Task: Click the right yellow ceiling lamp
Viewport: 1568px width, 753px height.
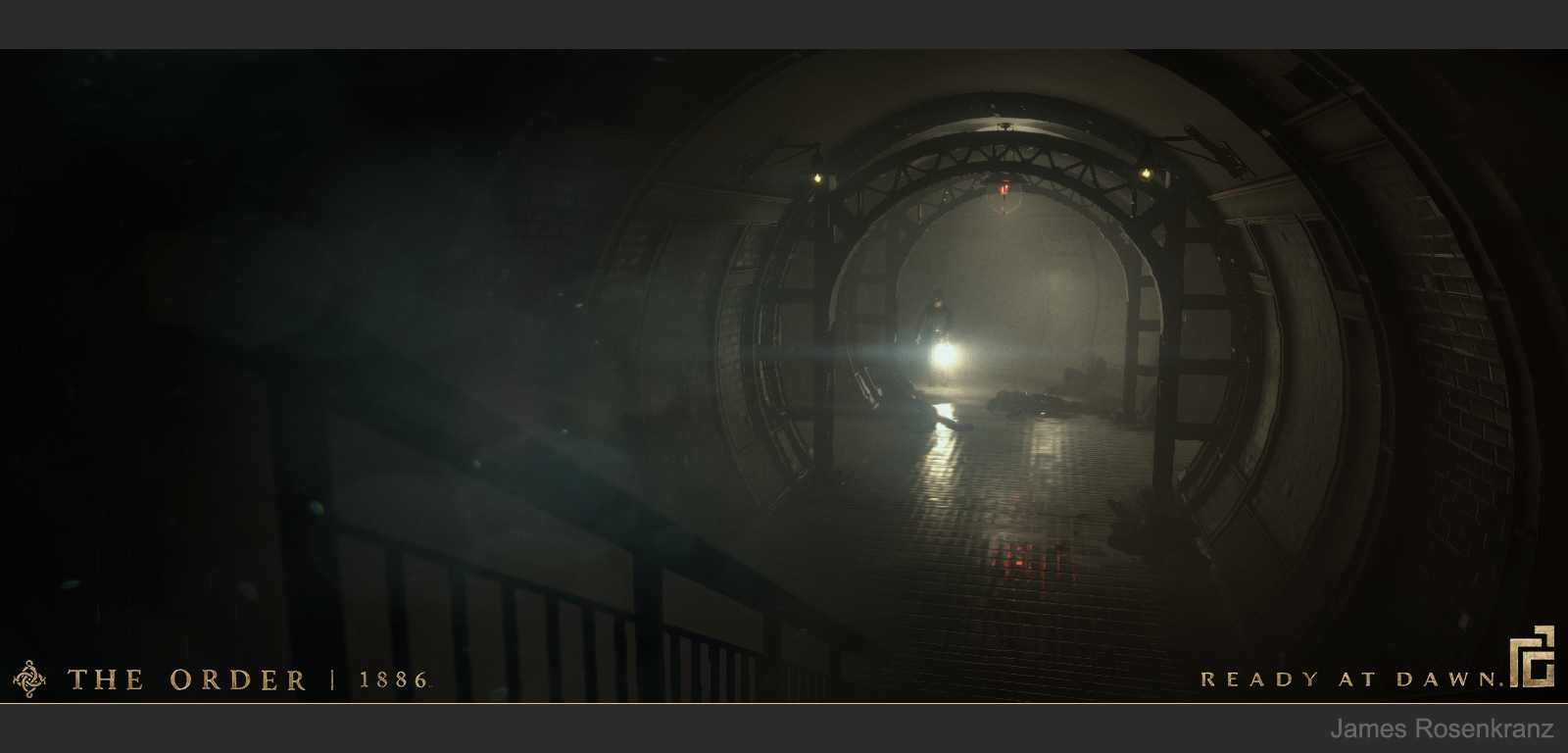Action: [x=1144, y=174]
